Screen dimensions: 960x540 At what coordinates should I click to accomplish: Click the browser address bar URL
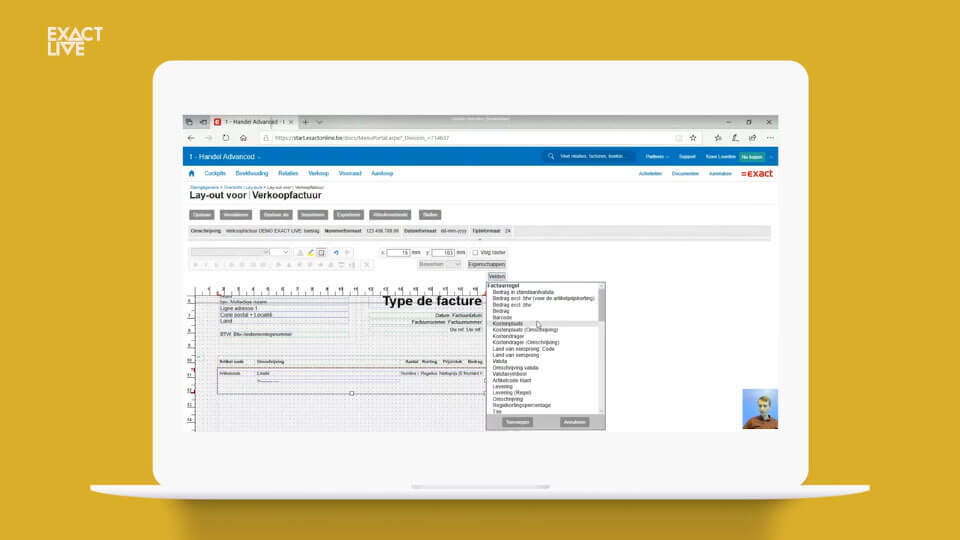pos(362,138)
